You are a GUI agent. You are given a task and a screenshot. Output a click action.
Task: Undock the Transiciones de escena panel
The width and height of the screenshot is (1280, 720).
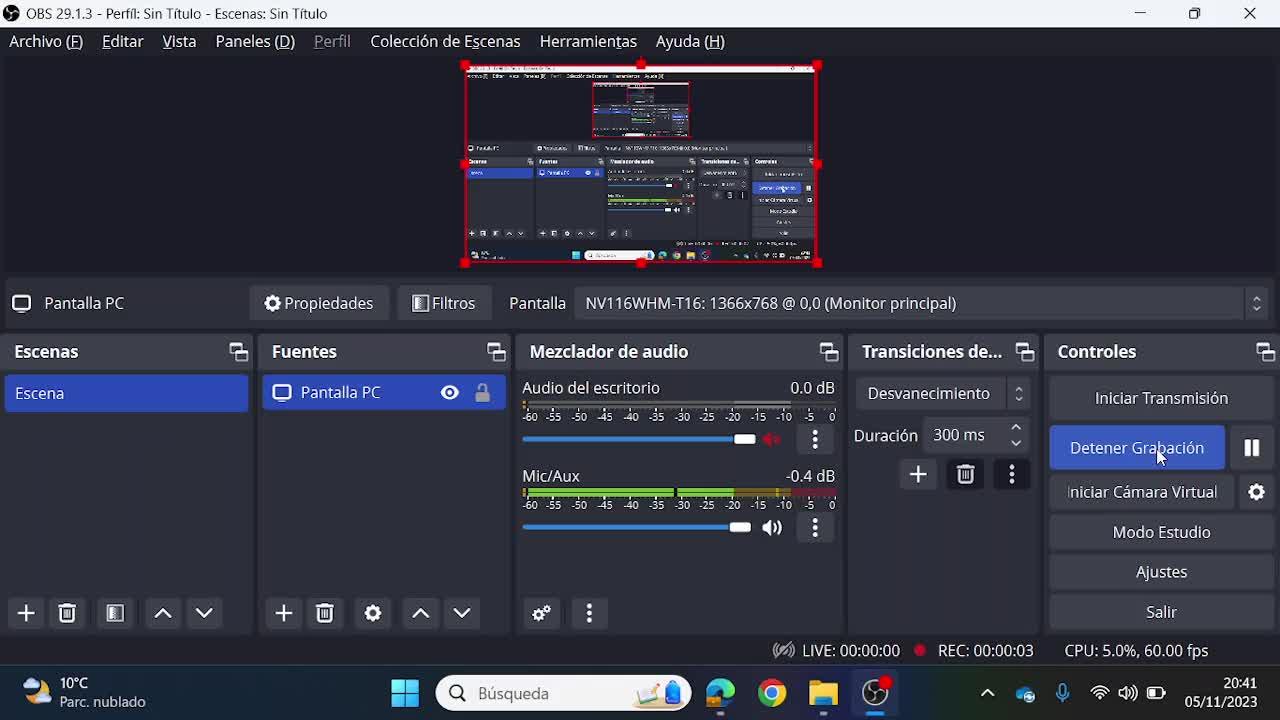click(1025, 352)
